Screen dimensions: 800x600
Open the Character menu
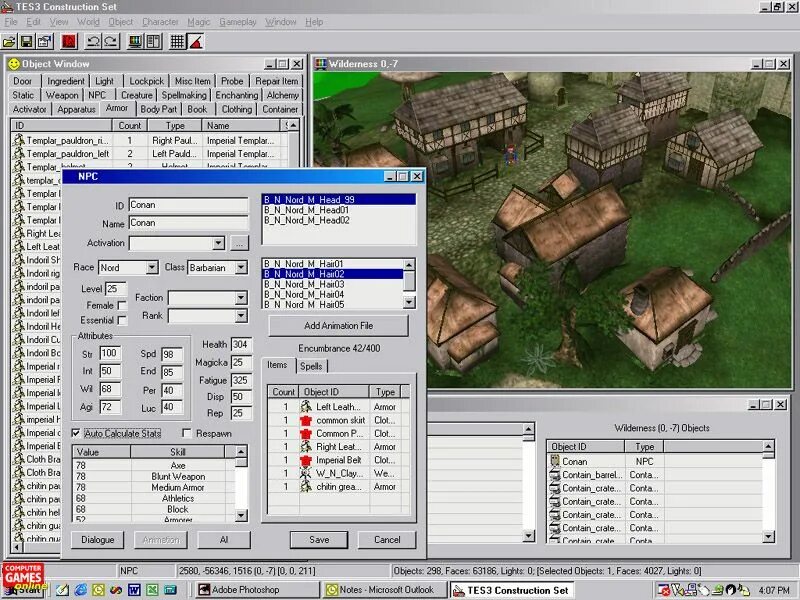[160, 22]
